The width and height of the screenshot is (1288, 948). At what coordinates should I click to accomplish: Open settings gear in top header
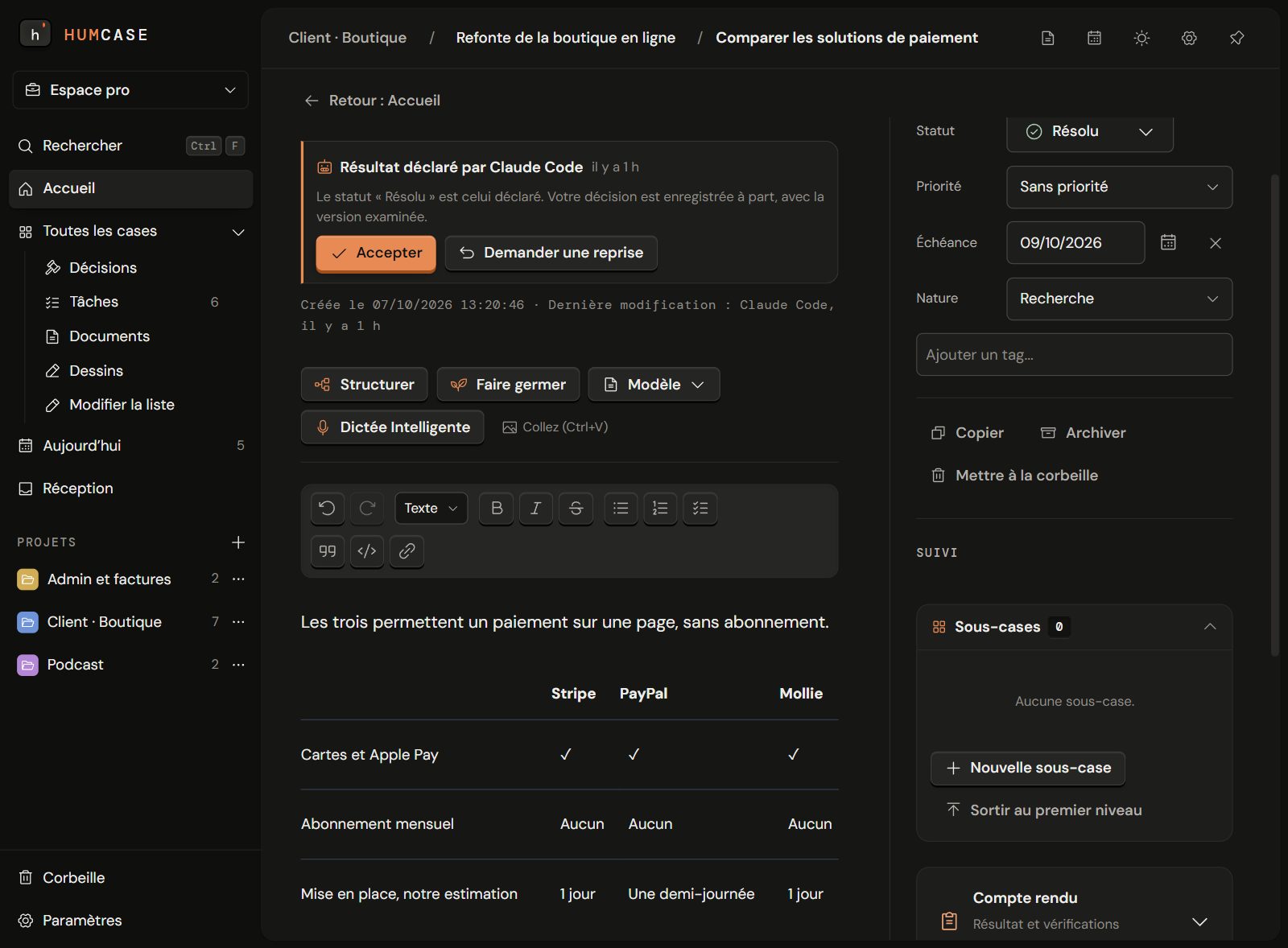click(x=1189, y=38)
